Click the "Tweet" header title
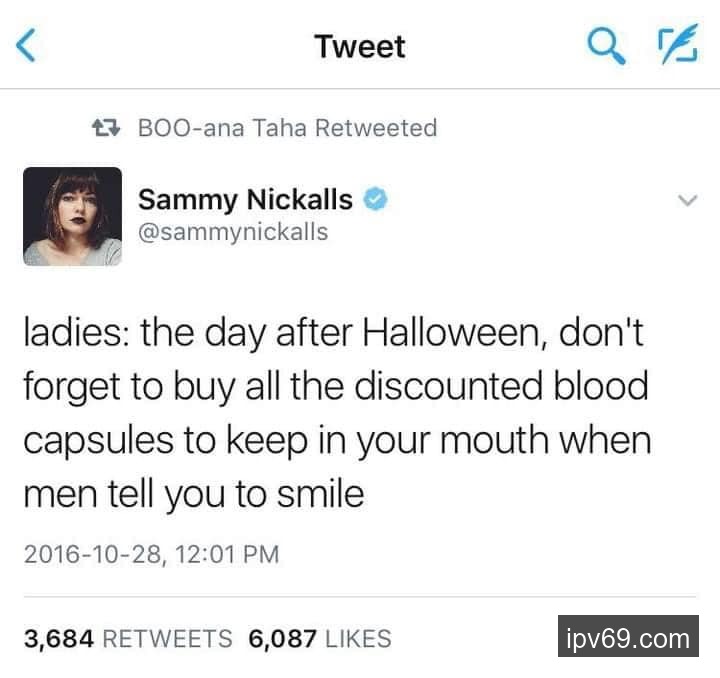Screen dimensions: 720x678 click(x=359, y=46)
